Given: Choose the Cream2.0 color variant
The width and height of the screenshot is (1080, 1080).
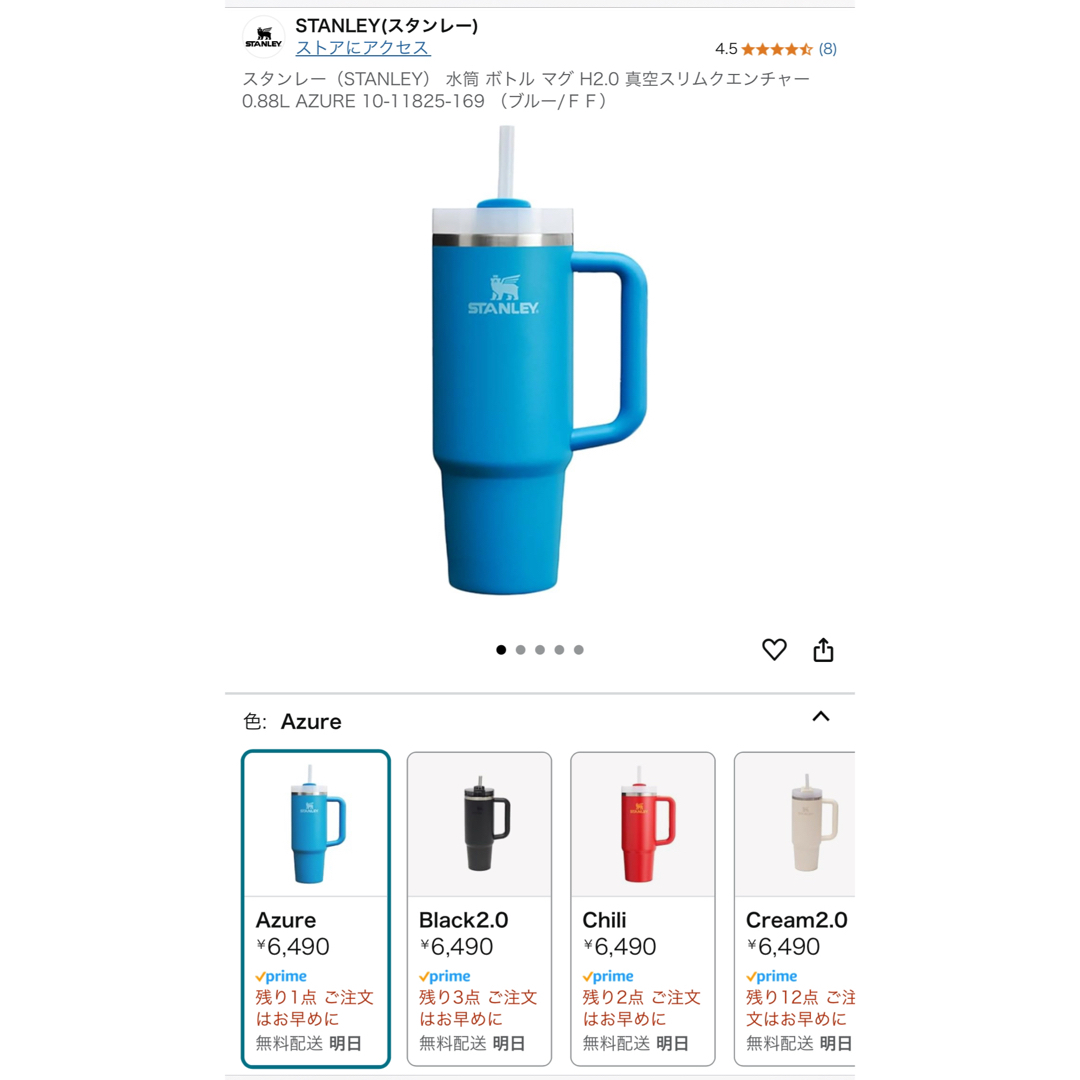Looking at the screenshot, I should tap(795, 908).
